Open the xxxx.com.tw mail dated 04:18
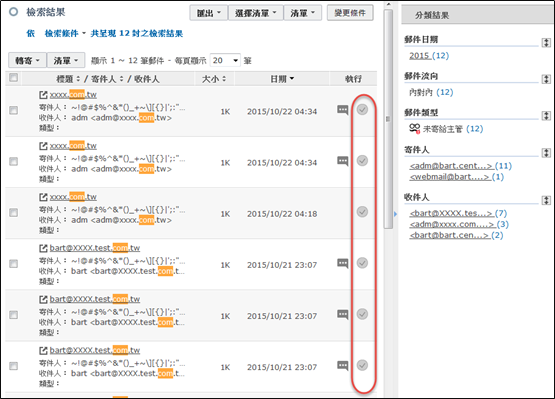 tap(73, 197)
